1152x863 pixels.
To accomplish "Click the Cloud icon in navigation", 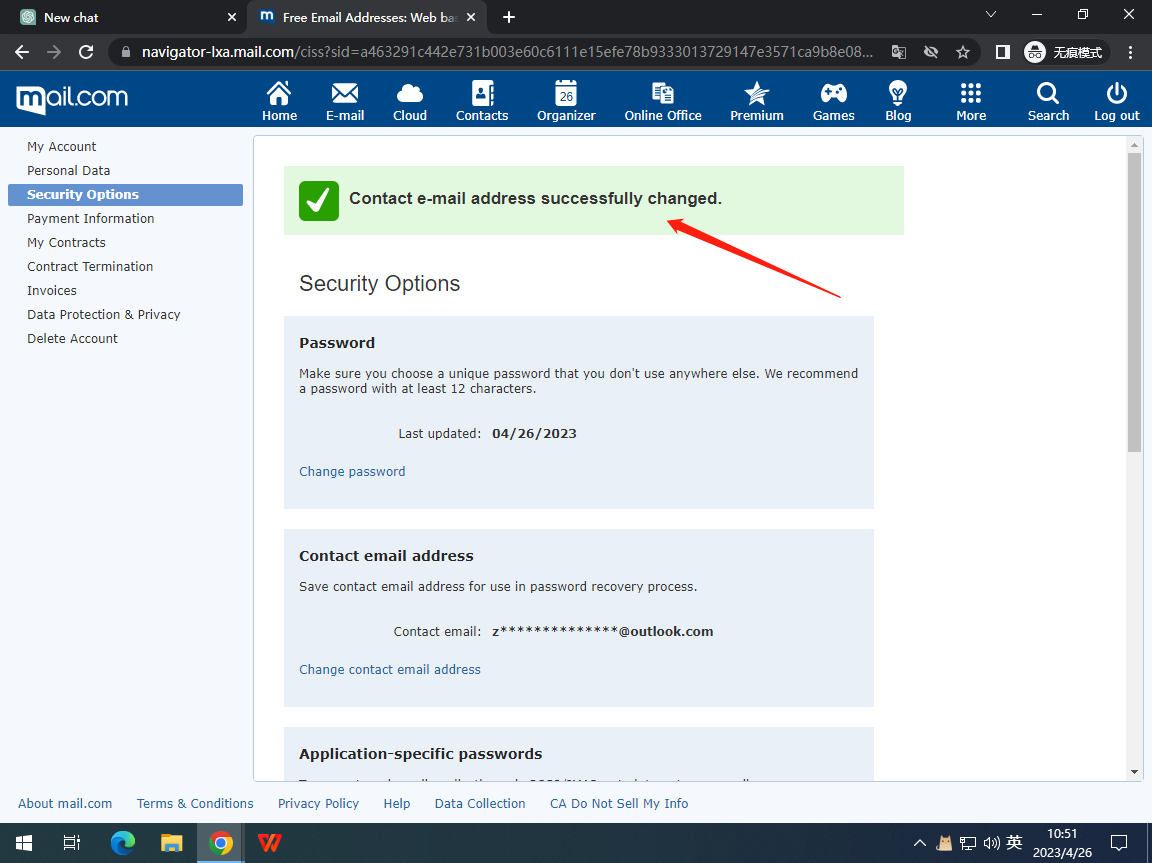I will [410, 95].
